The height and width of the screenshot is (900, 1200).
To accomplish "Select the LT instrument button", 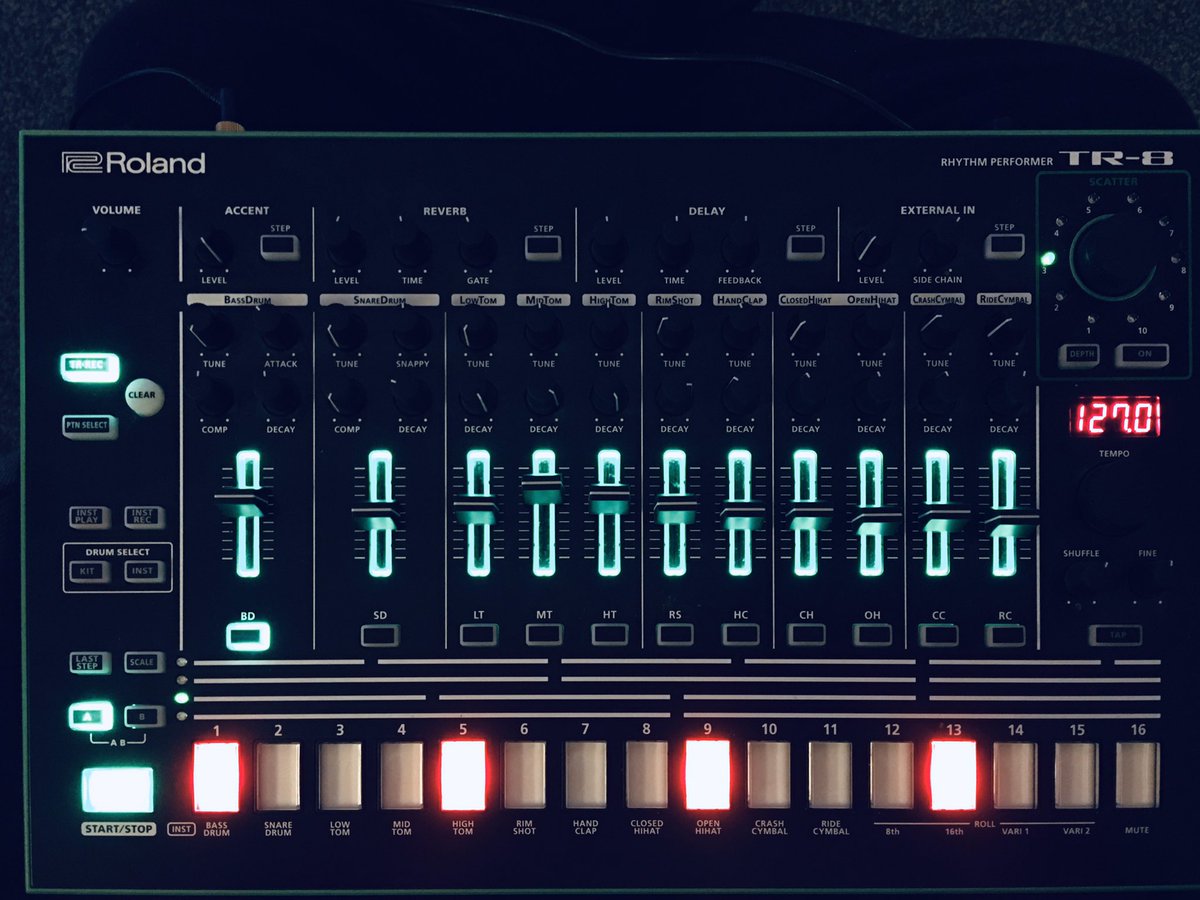I will click(x=478, y=634).
